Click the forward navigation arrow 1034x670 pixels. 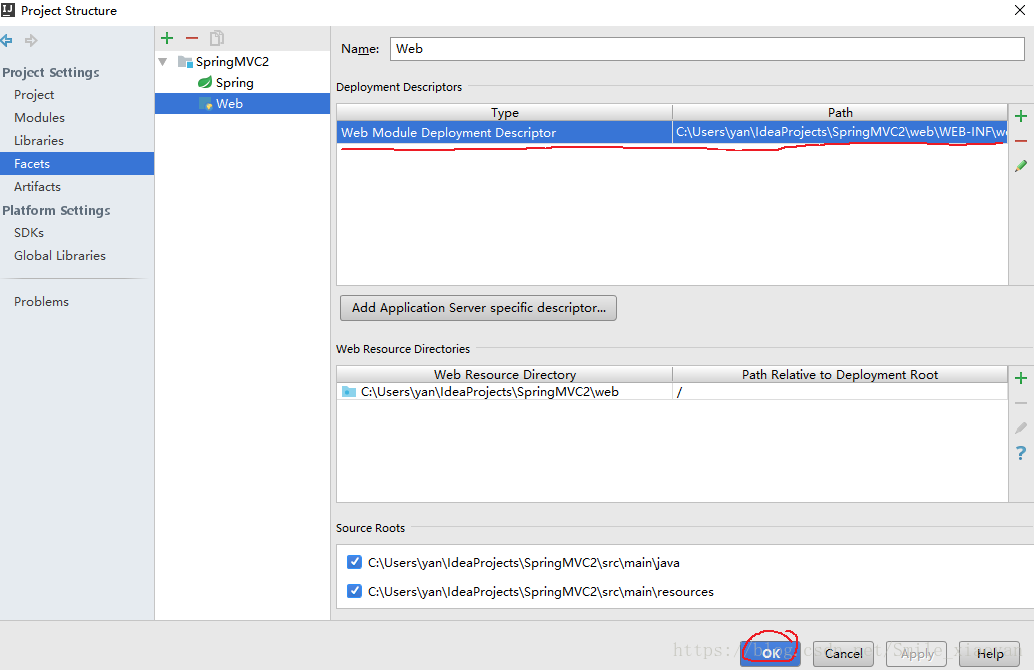(31, 40)
